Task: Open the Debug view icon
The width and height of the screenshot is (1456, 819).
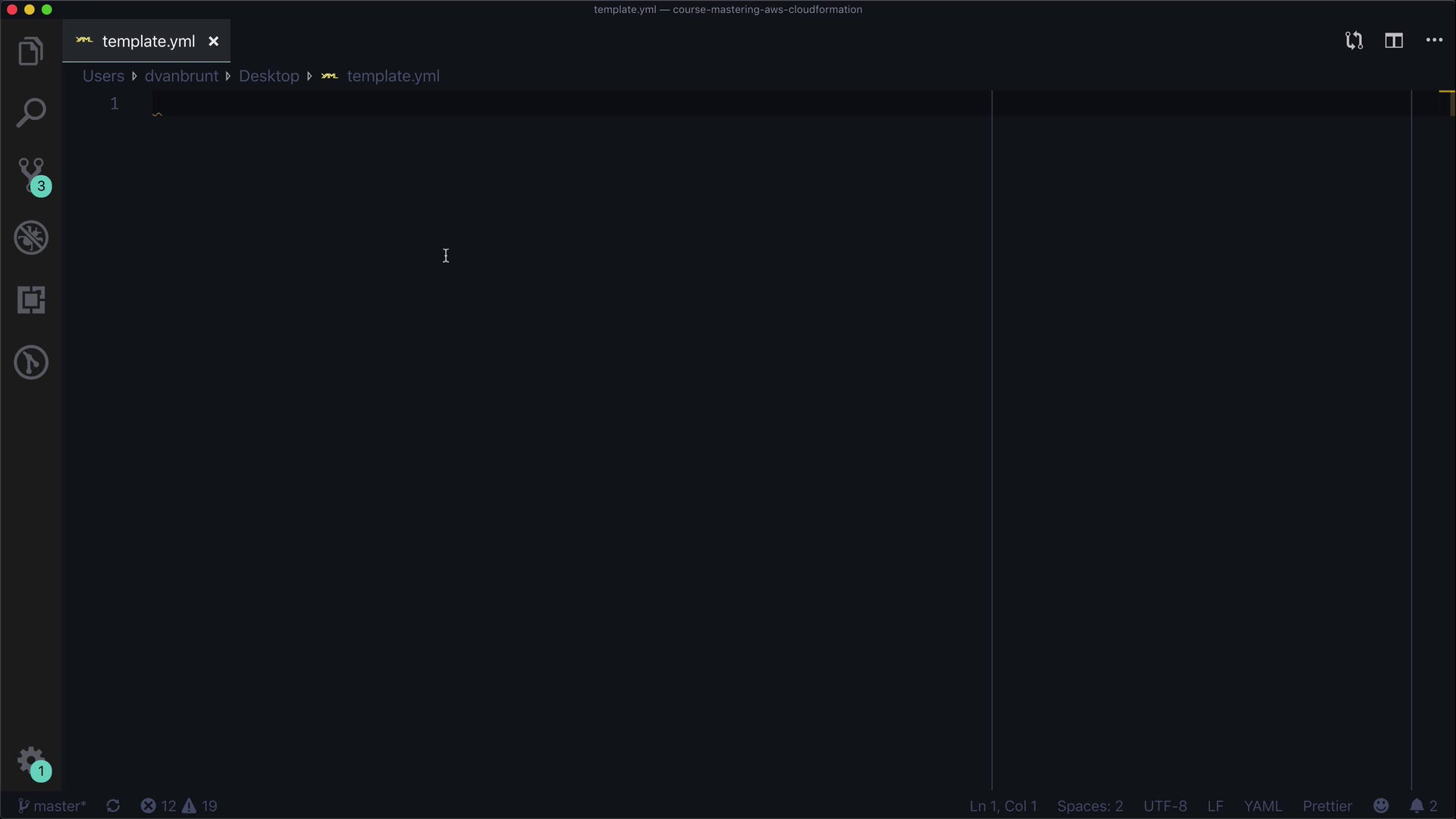Action: click(31, 238)
